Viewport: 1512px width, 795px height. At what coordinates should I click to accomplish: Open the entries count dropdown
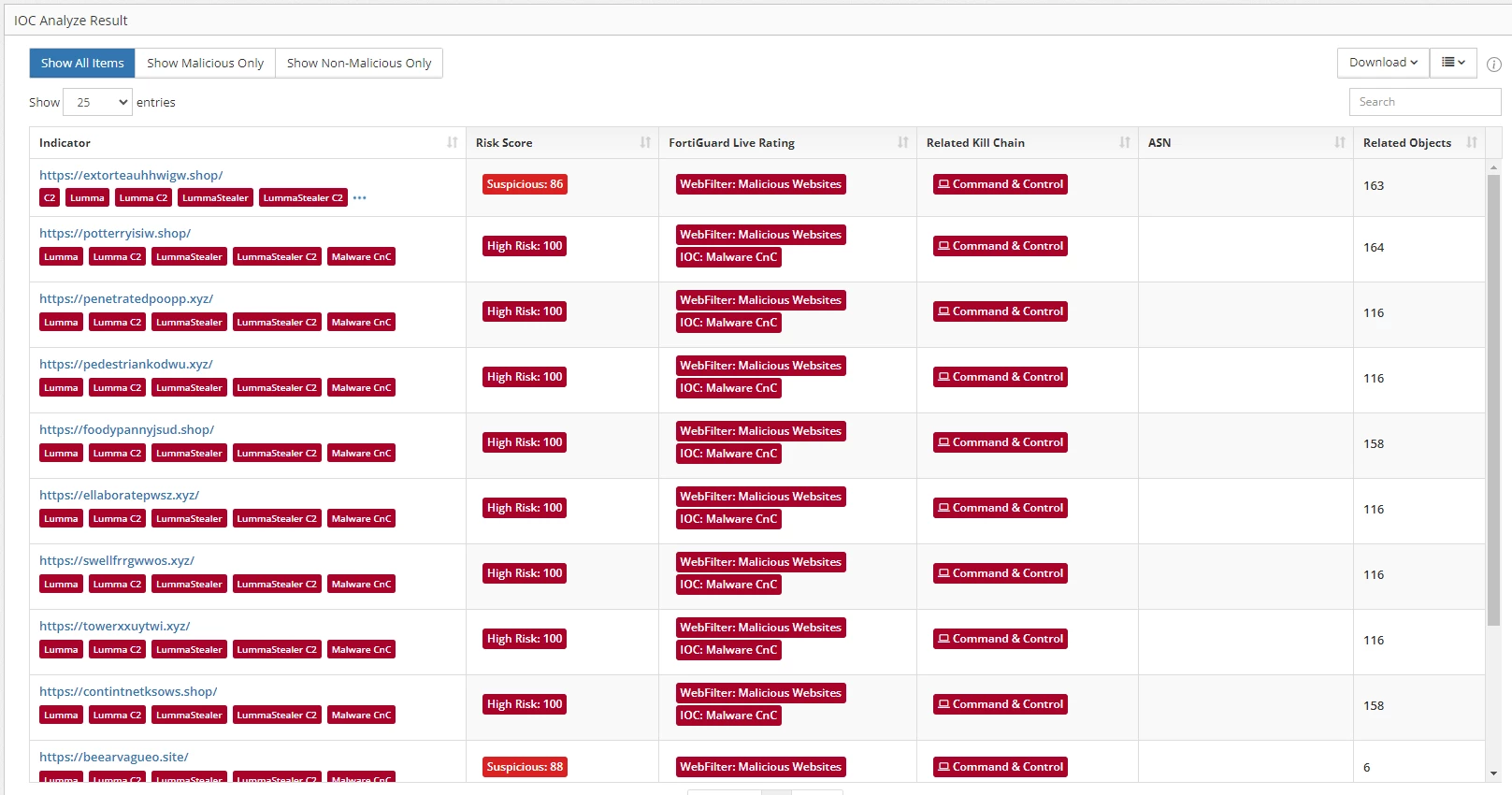click(98, 102)
